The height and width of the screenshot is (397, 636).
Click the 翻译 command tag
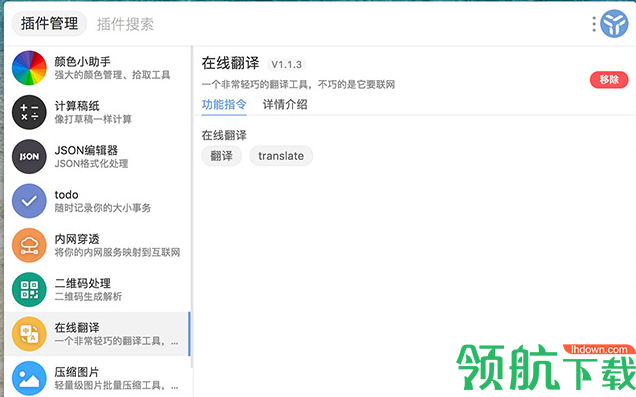tap(221, 156)
